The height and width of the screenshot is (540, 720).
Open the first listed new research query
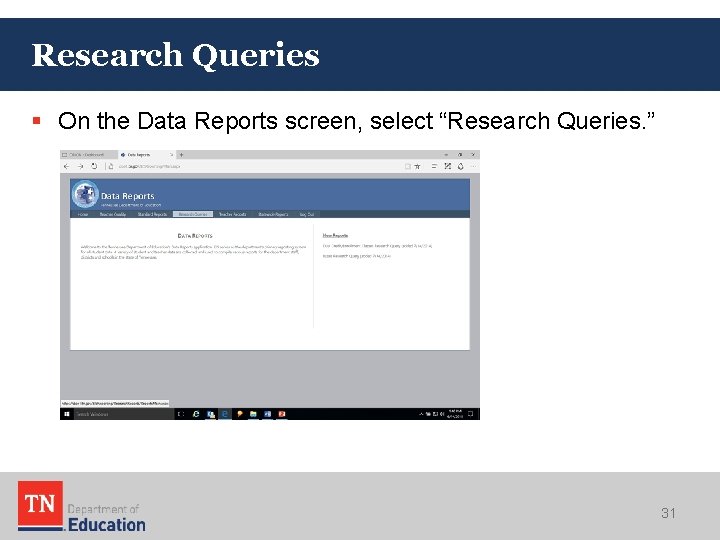(377, 246)
